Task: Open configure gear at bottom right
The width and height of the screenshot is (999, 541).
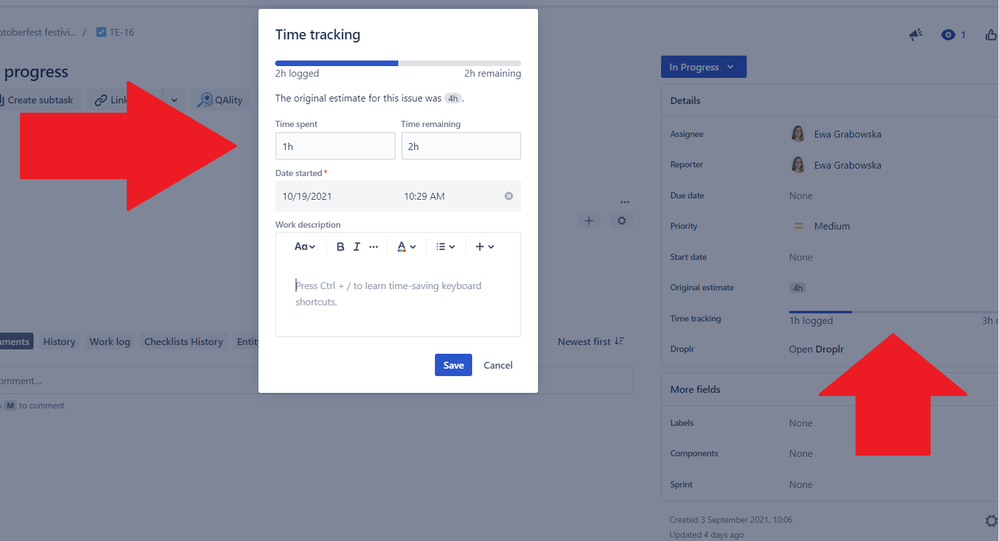Action: 991,521
